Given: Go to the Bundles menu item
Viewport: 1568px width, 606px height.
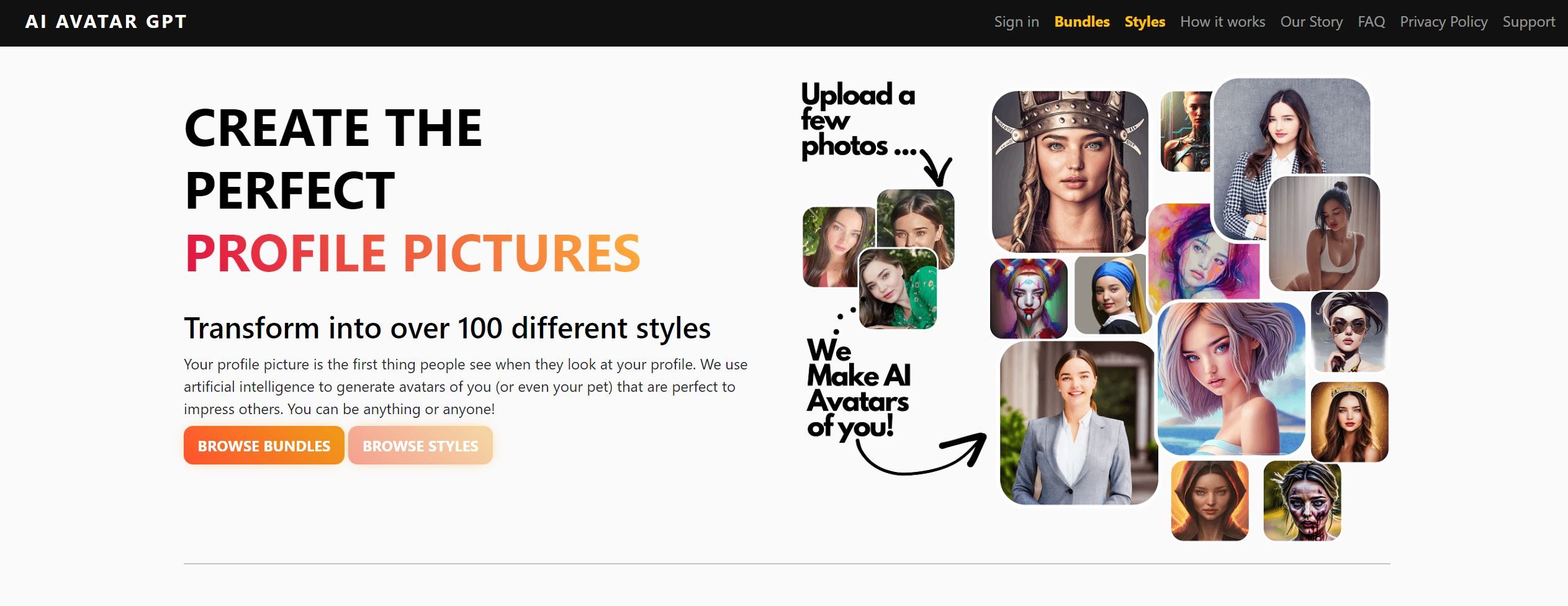Looking at the screenshot, I should tap(1081, 22).
